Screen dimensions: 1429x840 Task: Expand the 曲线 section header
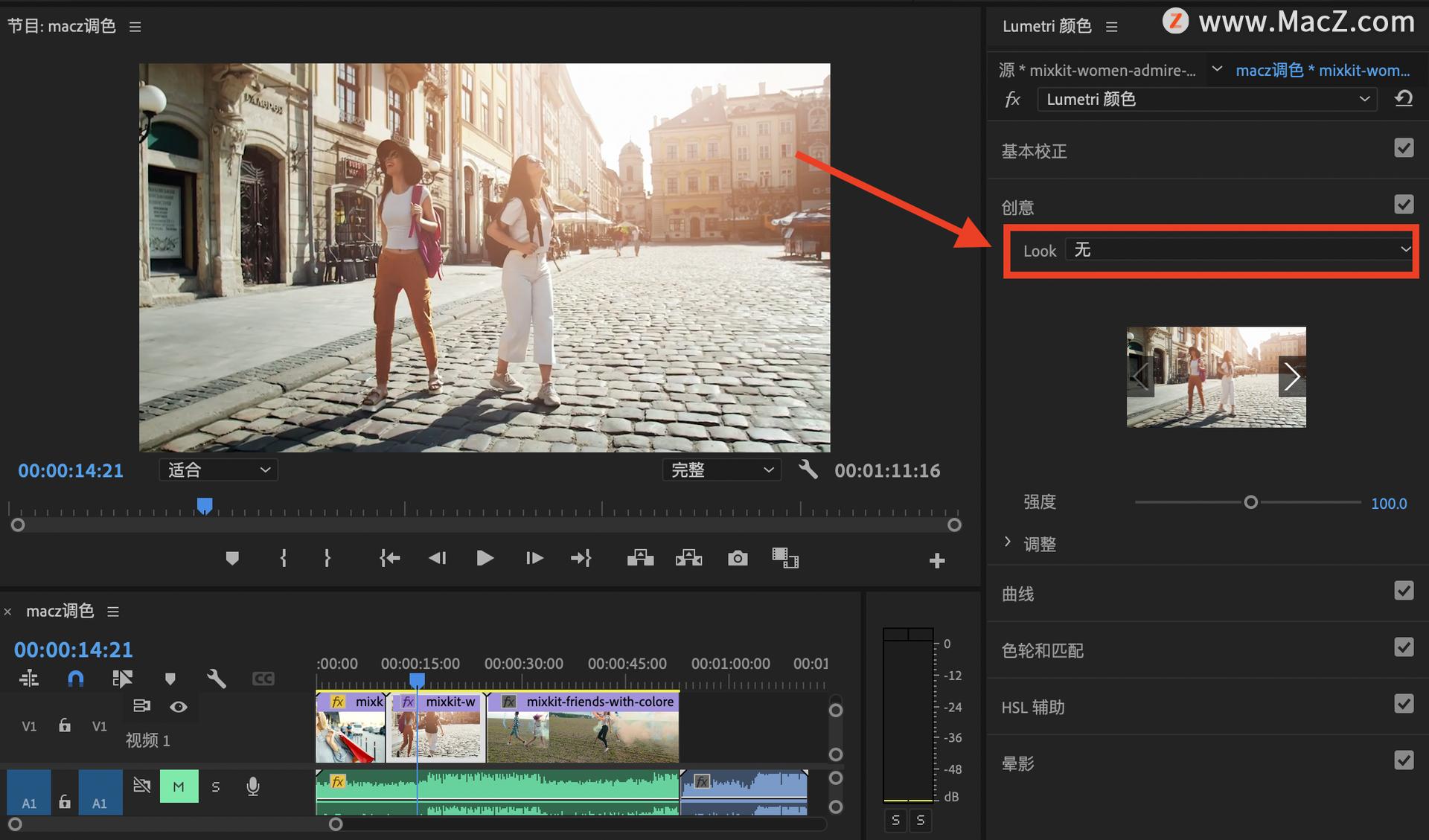click(1017, 594)
